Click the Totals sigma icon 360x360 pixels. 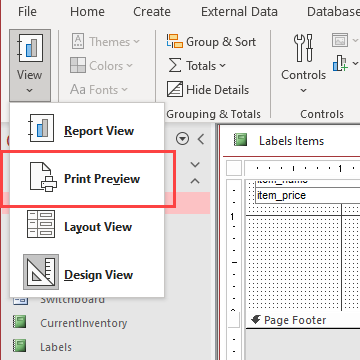[175, 65]
